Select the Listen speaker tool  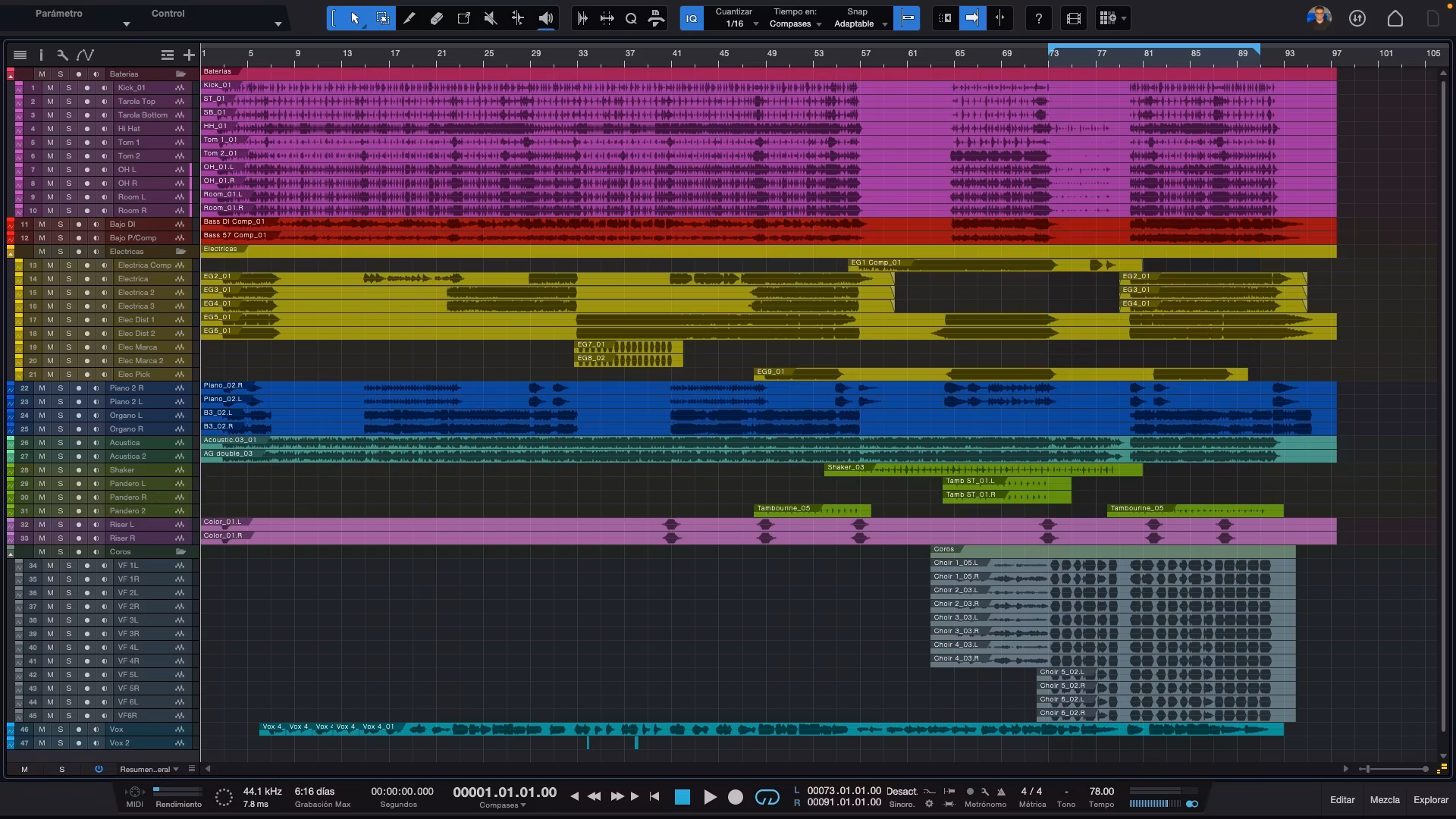(x=545, y=18)
